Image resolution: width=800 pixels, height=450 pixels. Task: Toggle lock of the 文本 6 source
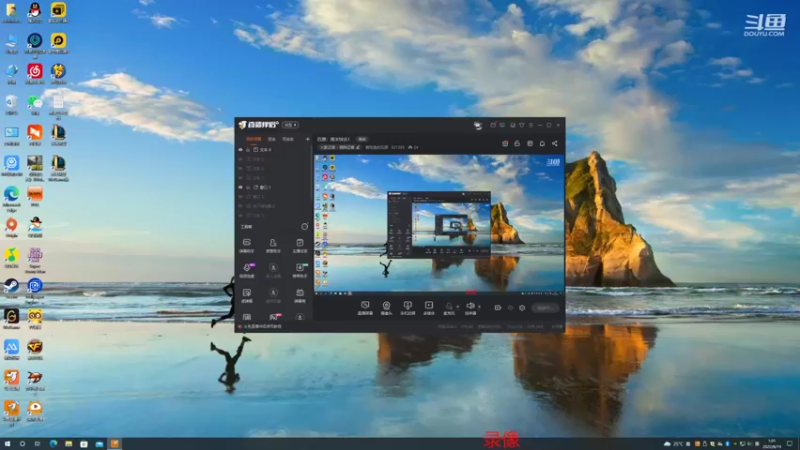[x=248, y=150]
